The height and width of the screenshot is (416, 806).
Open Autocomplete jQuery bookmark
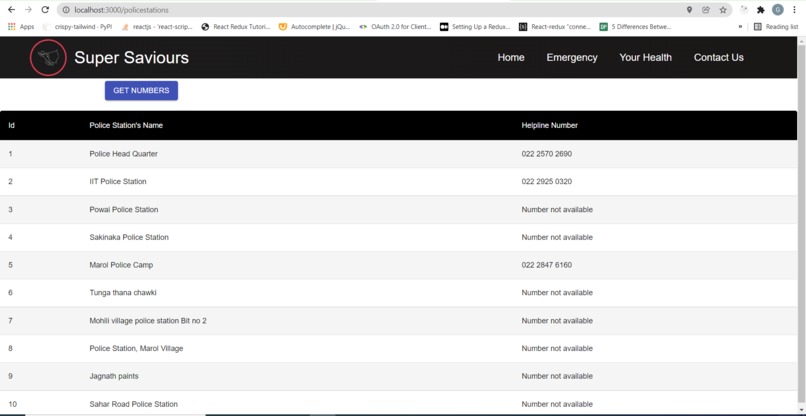click(315, 27)
